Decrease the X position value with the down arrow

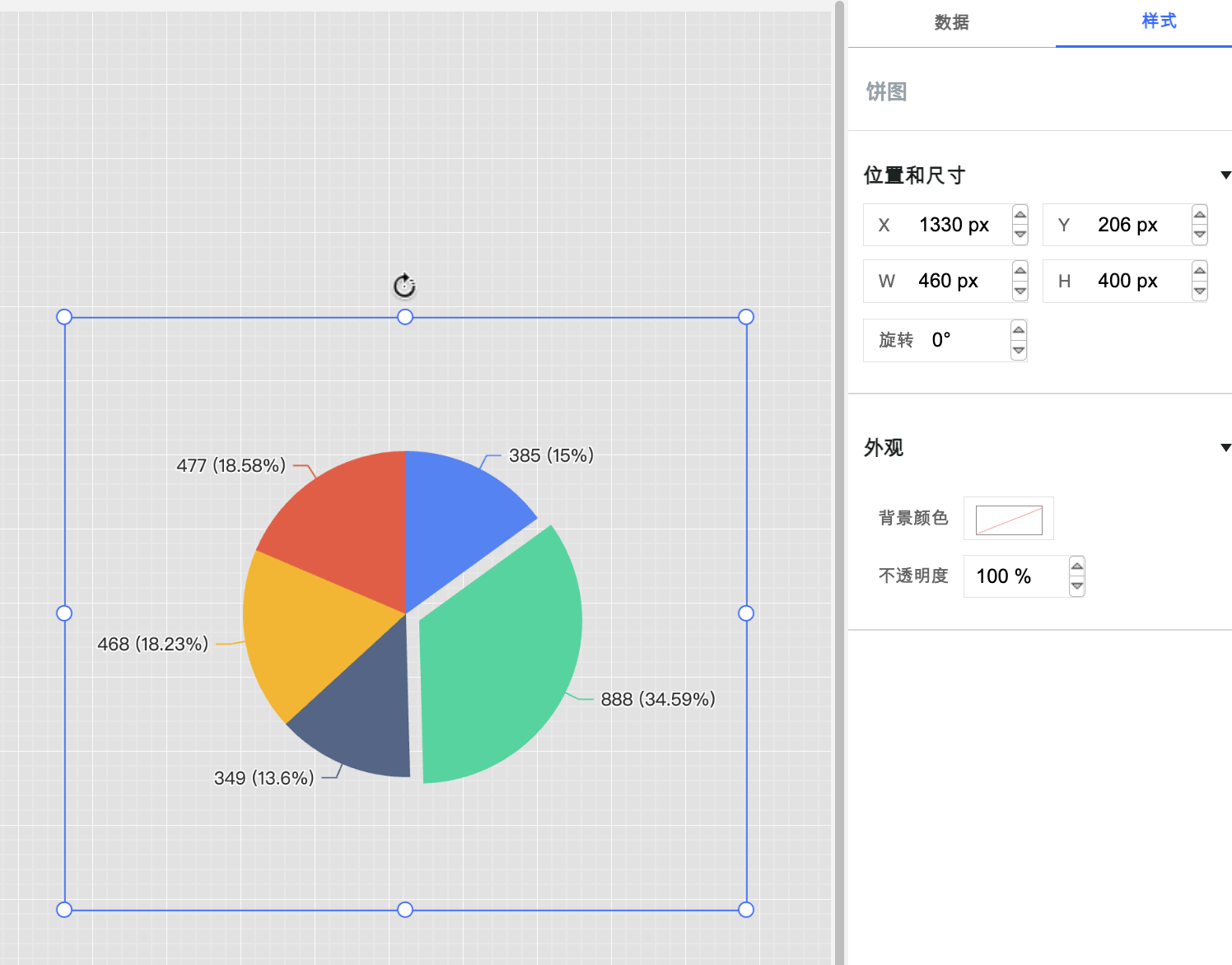[1020, 235]
